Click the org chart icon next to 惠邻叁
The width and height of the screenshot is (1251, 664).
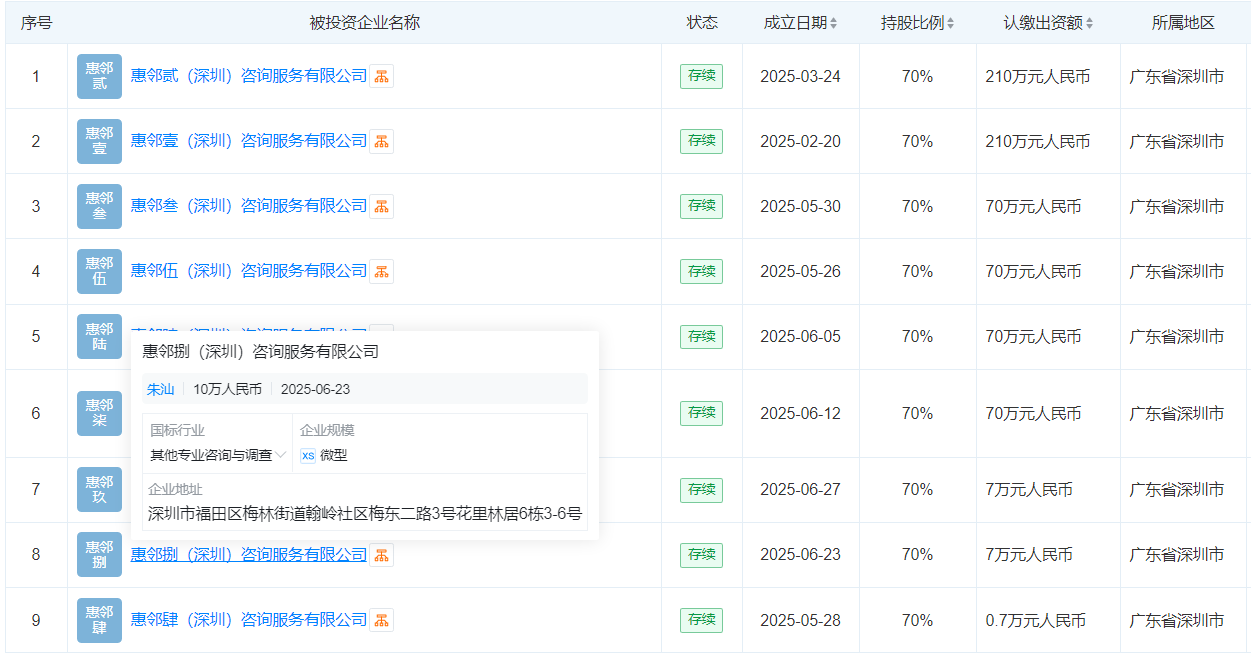pyautogui.click(x=381, y=207)
